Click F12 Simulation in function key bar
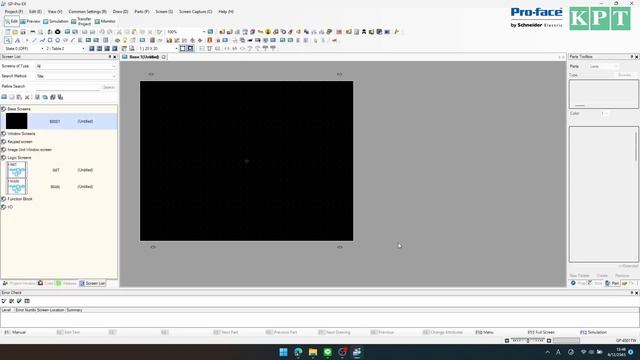This screenshot has width=640, height=360. coord(593,332)
